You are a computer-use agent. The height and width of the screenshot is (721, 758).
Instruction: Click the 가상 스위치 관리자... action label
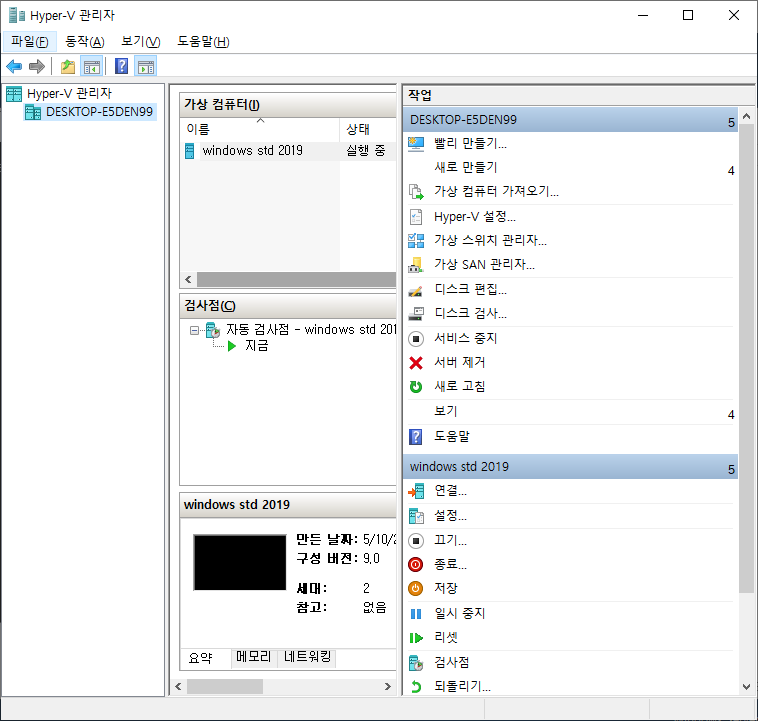click(x=490, y=240)
